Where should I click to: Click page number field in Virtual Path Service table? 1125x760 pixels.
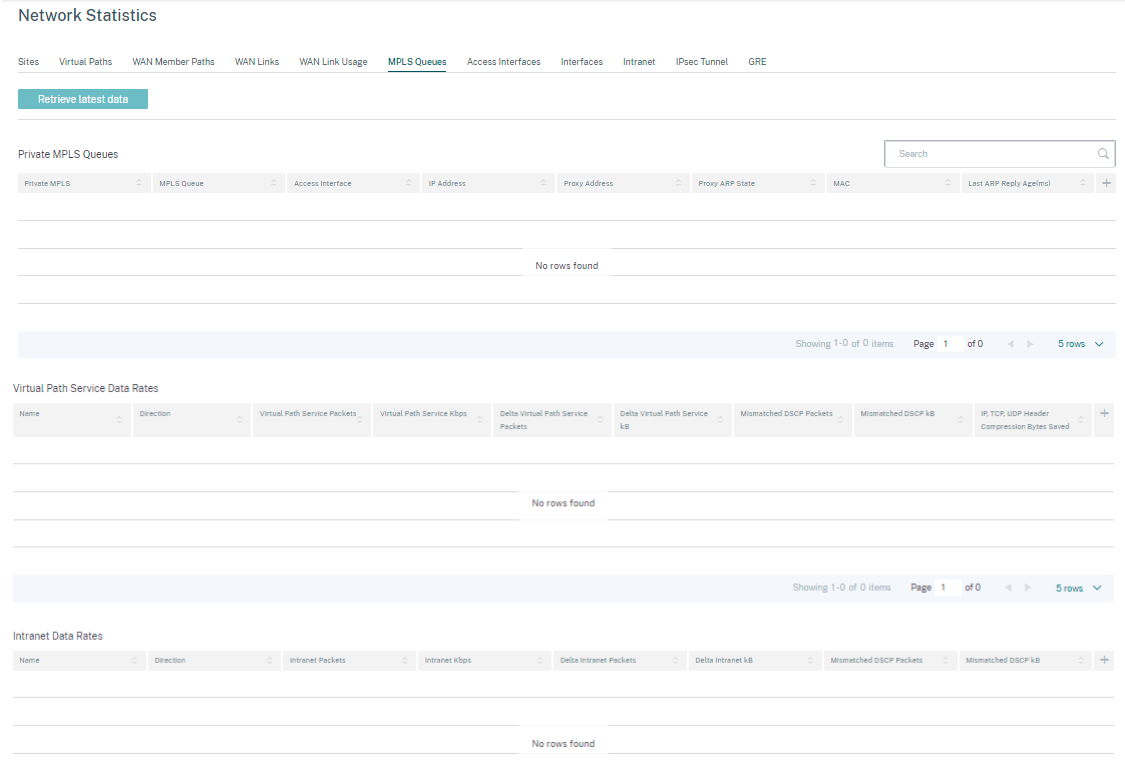pyautogui.click(x=947, y=588)
